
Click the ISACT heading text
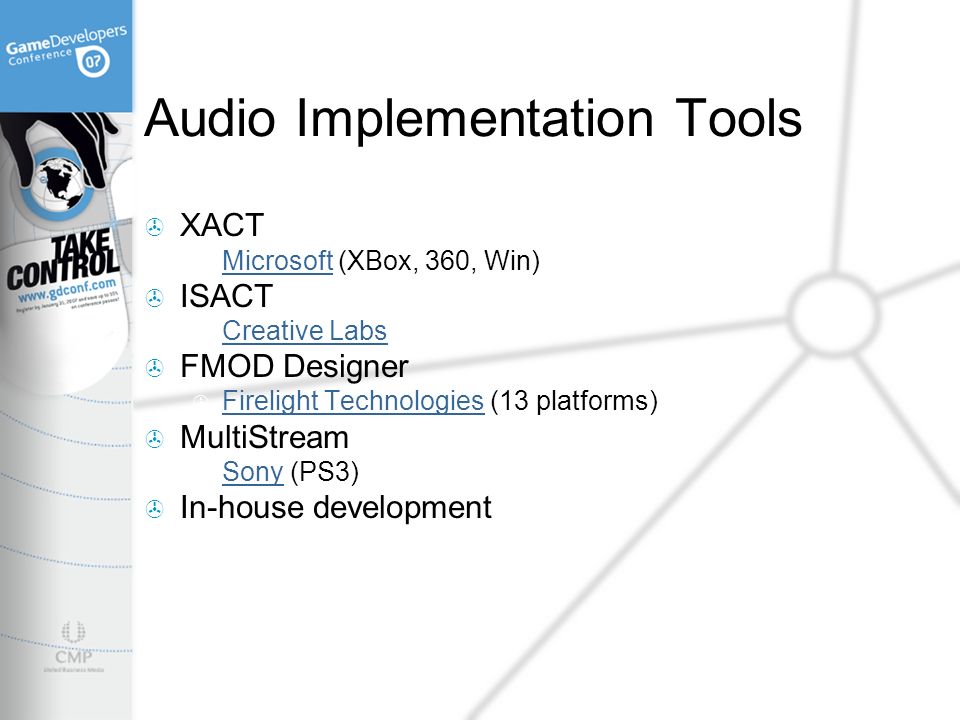(227, 296)
